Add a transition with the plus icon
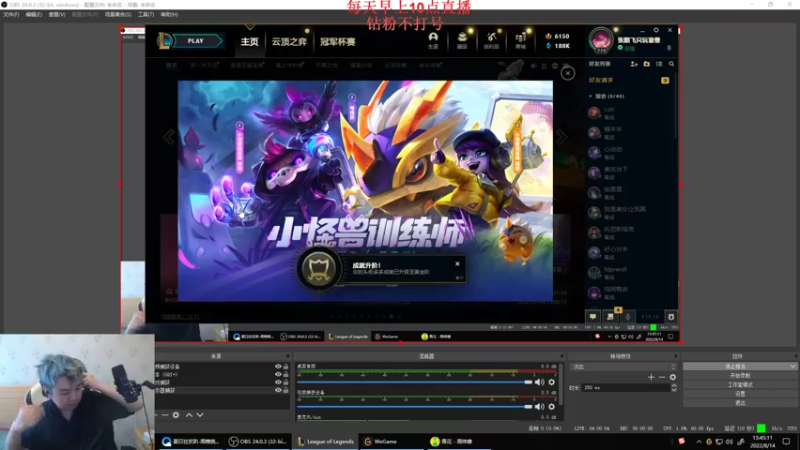The width and height of the screenshot is (800, 450). coord(651,377)
